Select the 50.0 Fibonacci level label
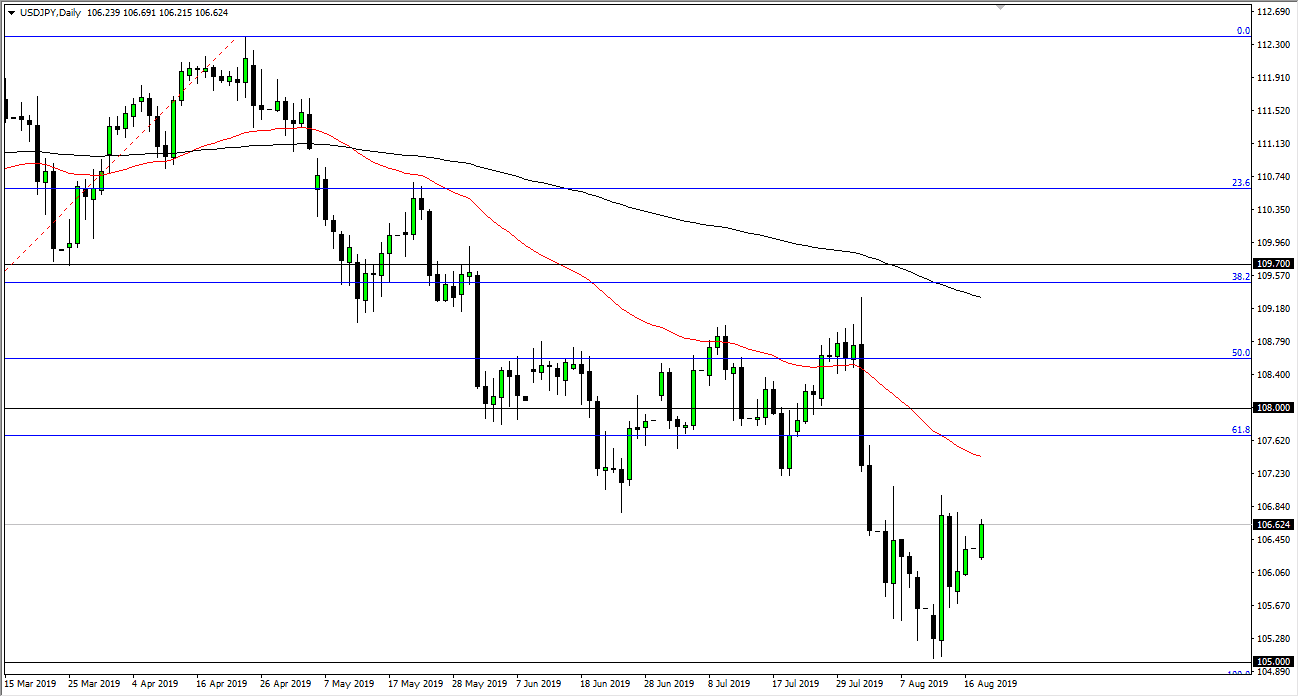Image resolution: width=1299 pixels, height=697 pixels. [x=1241, y=353]
